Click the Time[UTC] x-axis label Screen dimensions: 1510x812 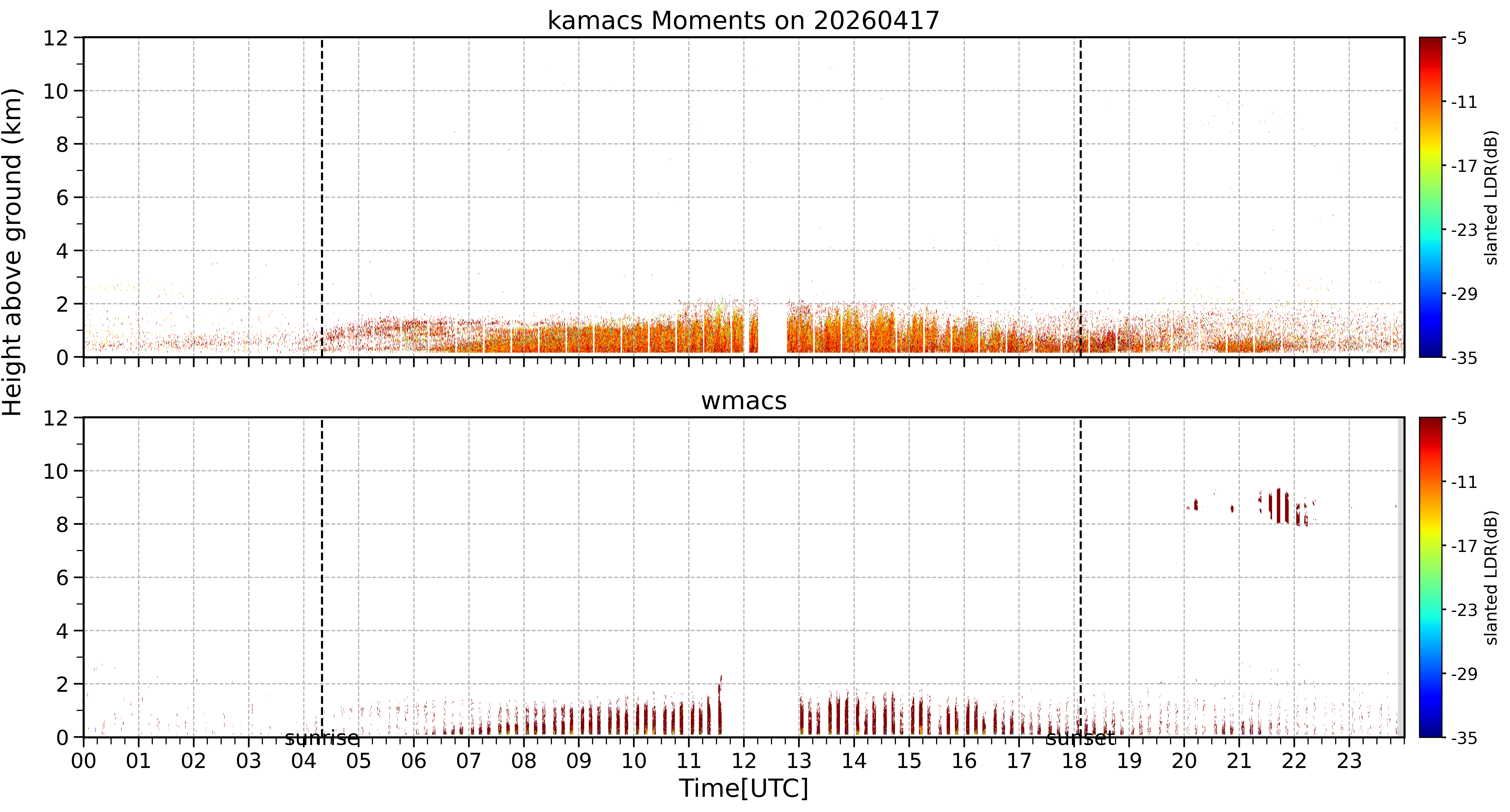pyautogui.click(x=743, y=789)
